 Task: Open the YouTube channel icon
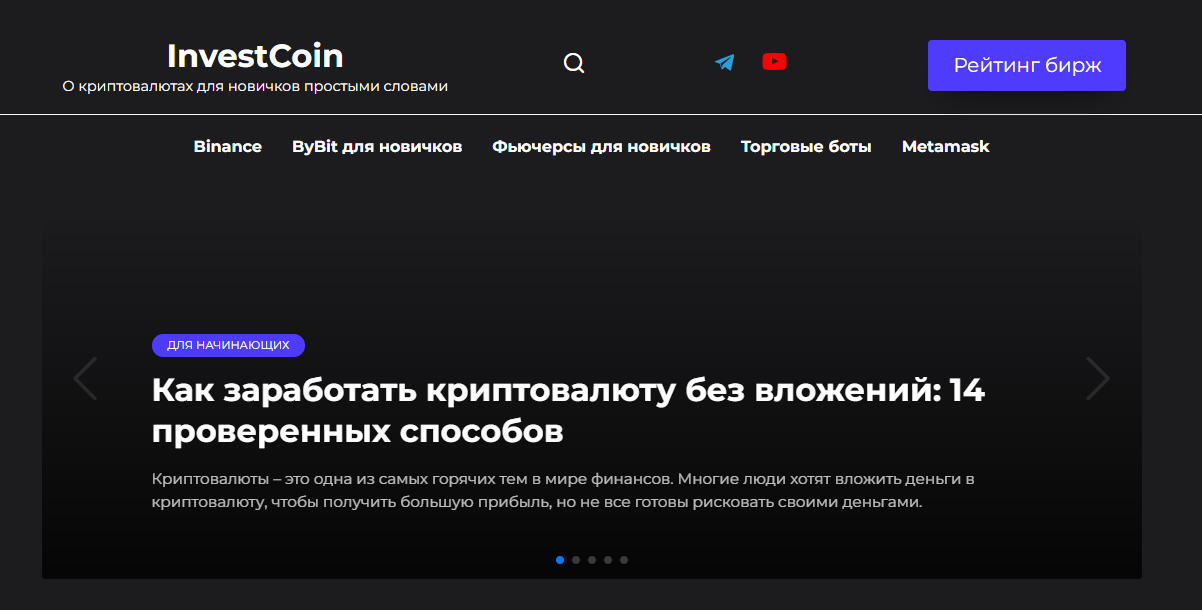coord(774,62)
